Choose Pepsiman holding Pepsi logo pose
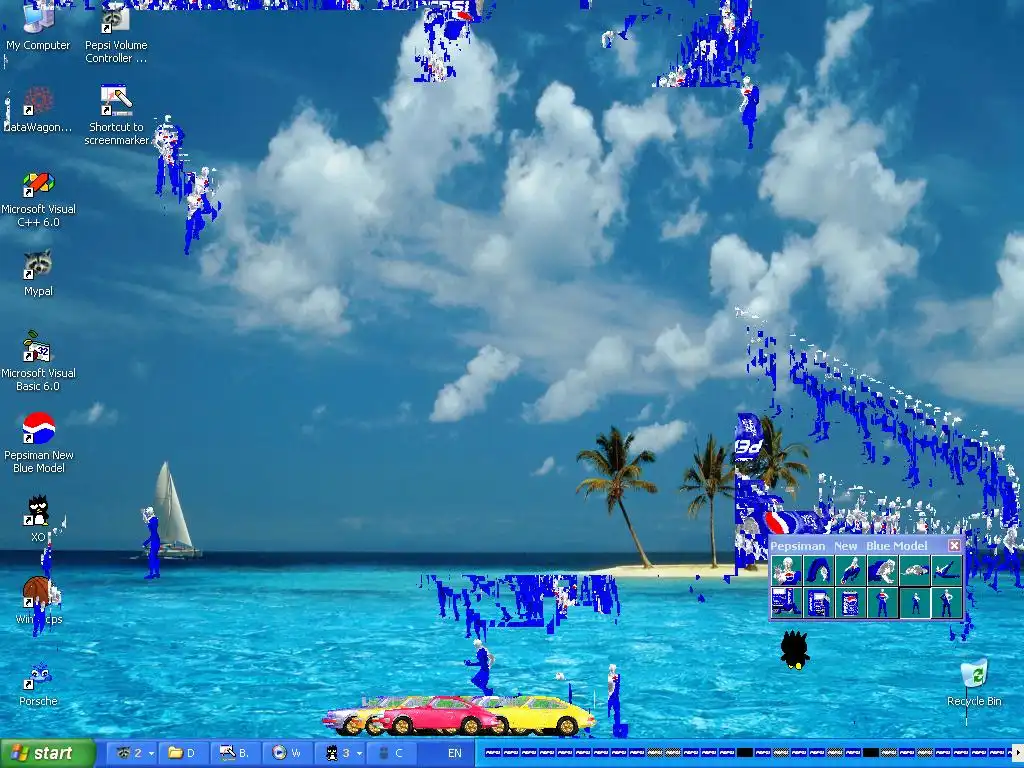 pyautogui.click(x=786, y=570)
